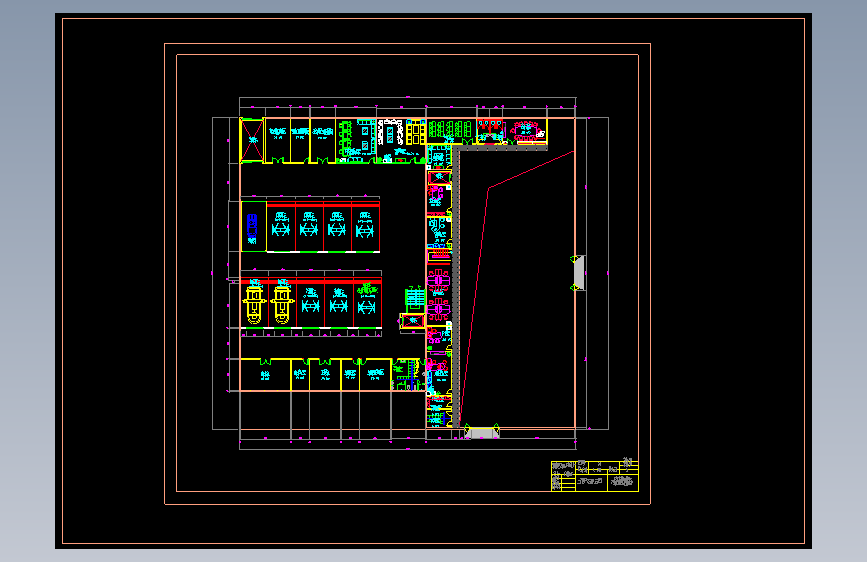The image size is (867, 562).
Task: Select the magenta round conference table
Action: [526, 131]
